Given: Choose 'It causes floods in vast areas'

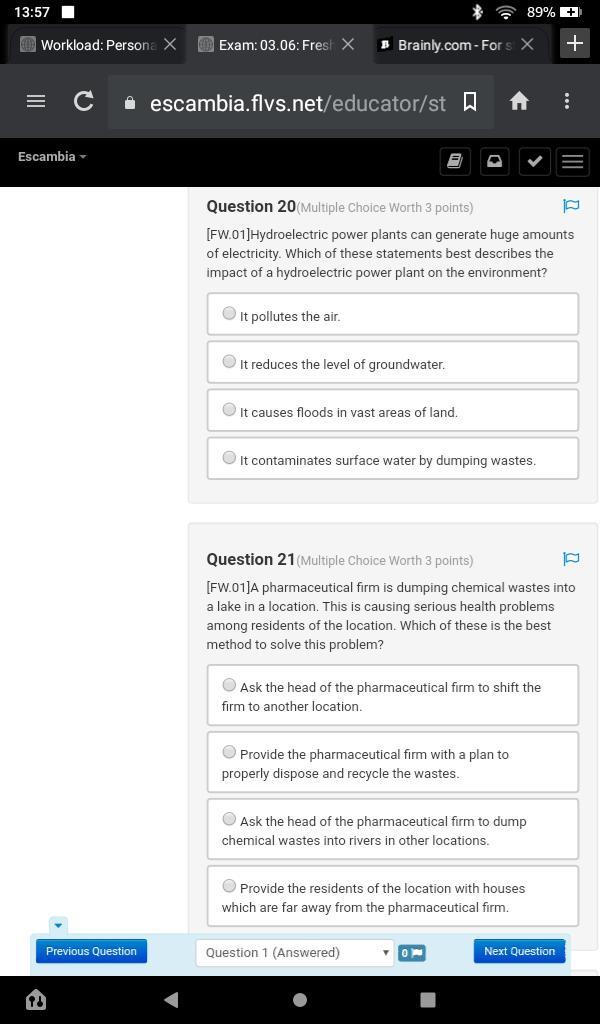Looking at the screenshot, I should coord(229,410).
